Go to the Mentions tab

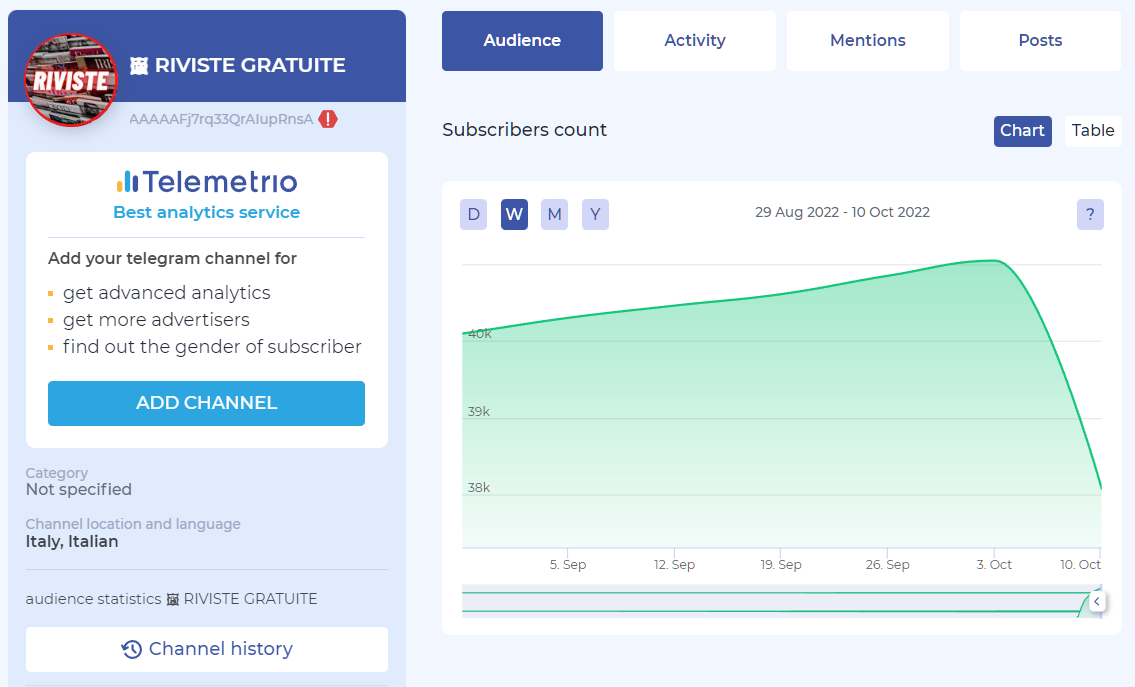tap(868, 41)
